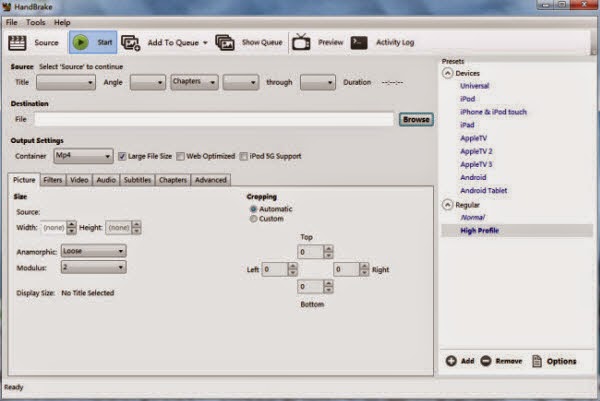Select the AppleTV 3 preset
This screenshot has width=600, height=401.
point(476,164)
